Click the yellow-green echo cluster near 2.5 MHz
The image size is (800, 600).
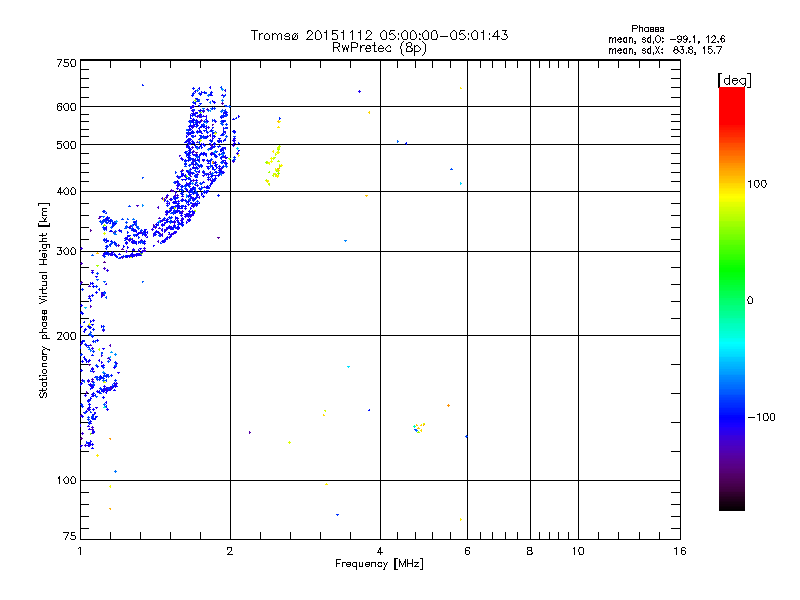pyautogui.click(x=274, y=165)
